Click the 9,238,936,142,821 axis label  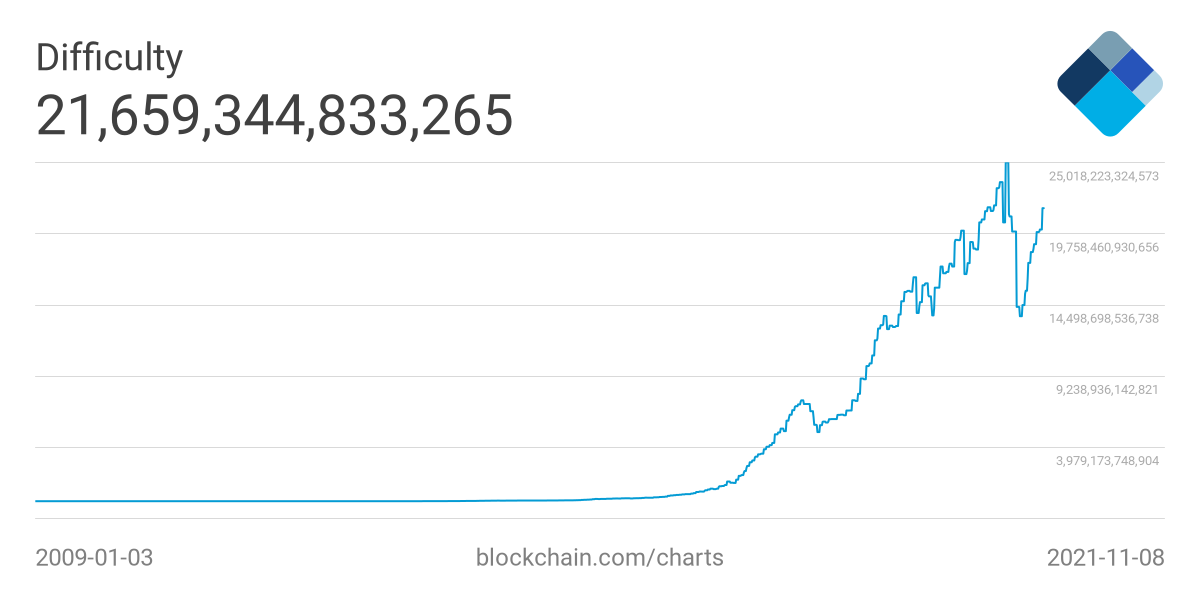1107,389
